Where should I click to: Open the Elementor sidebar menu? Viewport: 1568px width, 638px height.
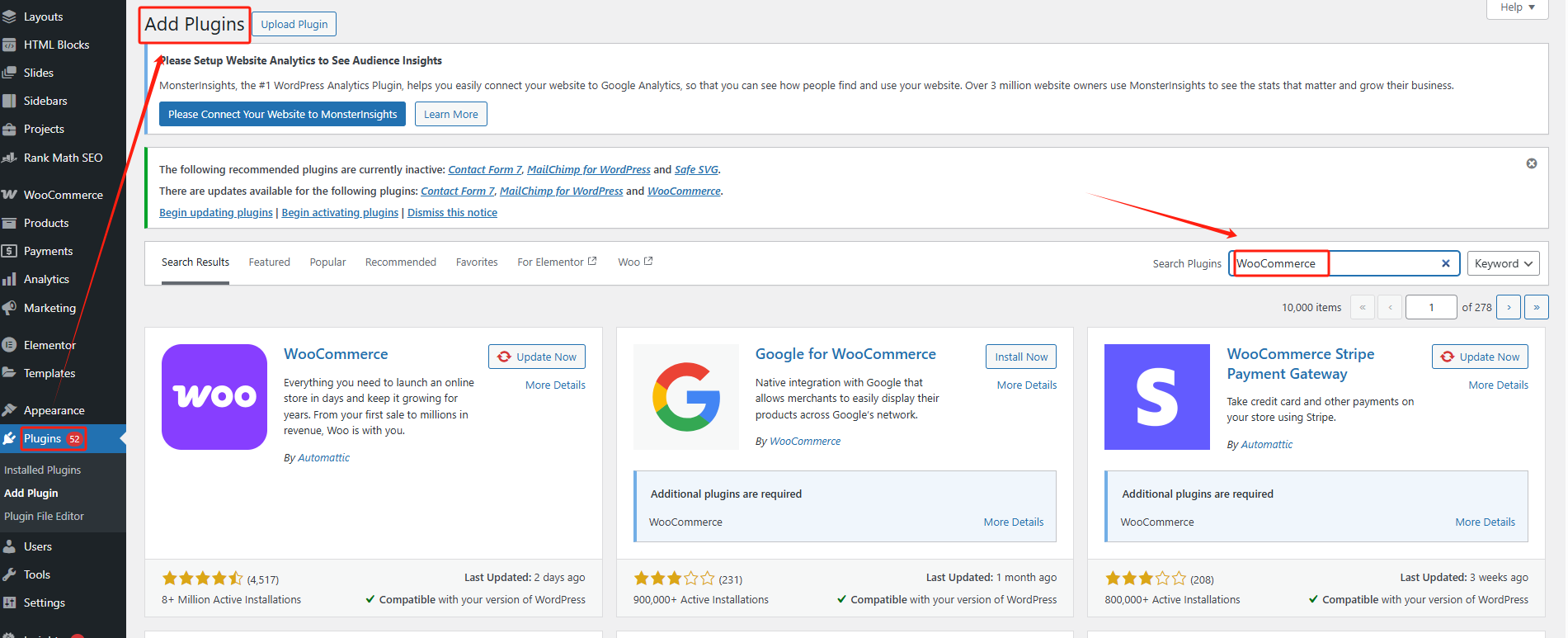49,345
